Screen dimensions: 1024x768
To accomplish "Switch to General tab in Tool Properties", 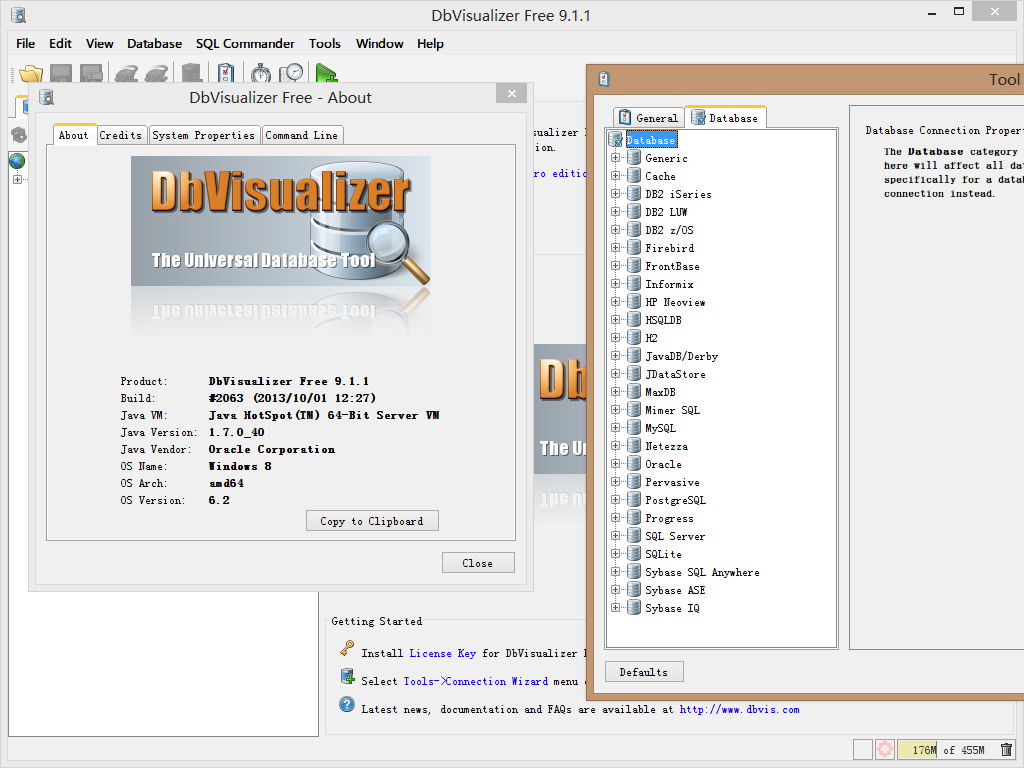I will pyautogui.click(x=648, y=118).
